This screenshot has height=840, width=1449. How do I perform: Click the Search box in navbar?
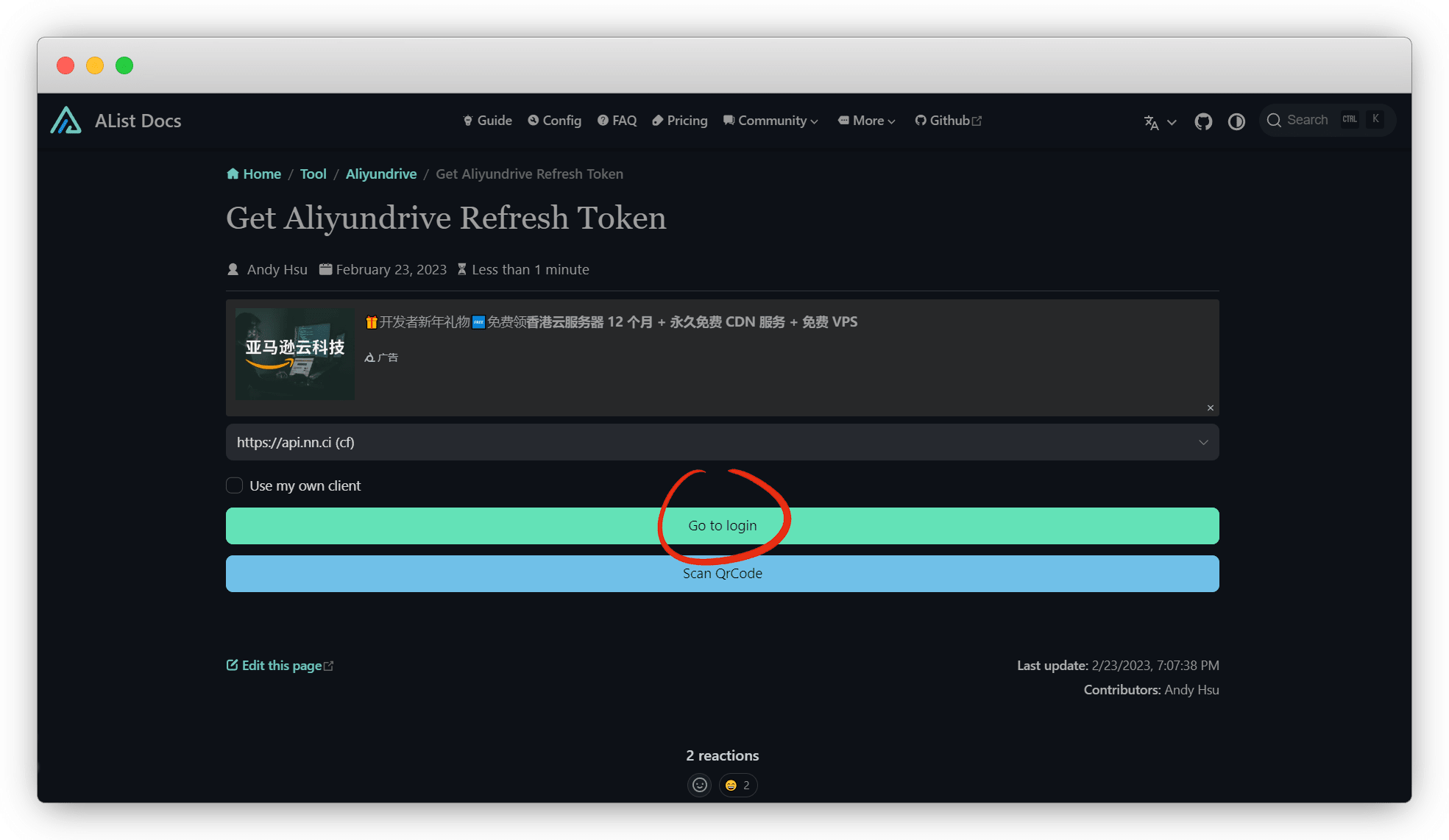(1326, 120)
